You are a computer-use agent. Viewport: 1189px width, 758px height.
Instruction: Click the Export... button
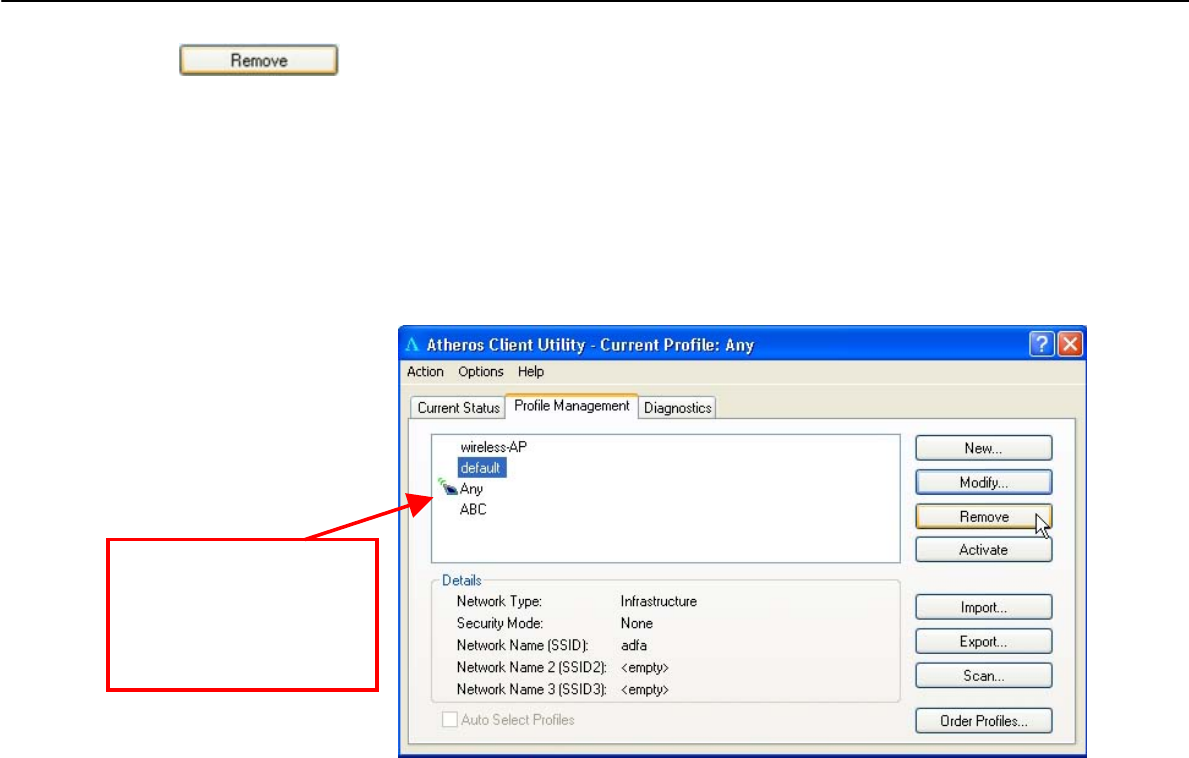984,641
